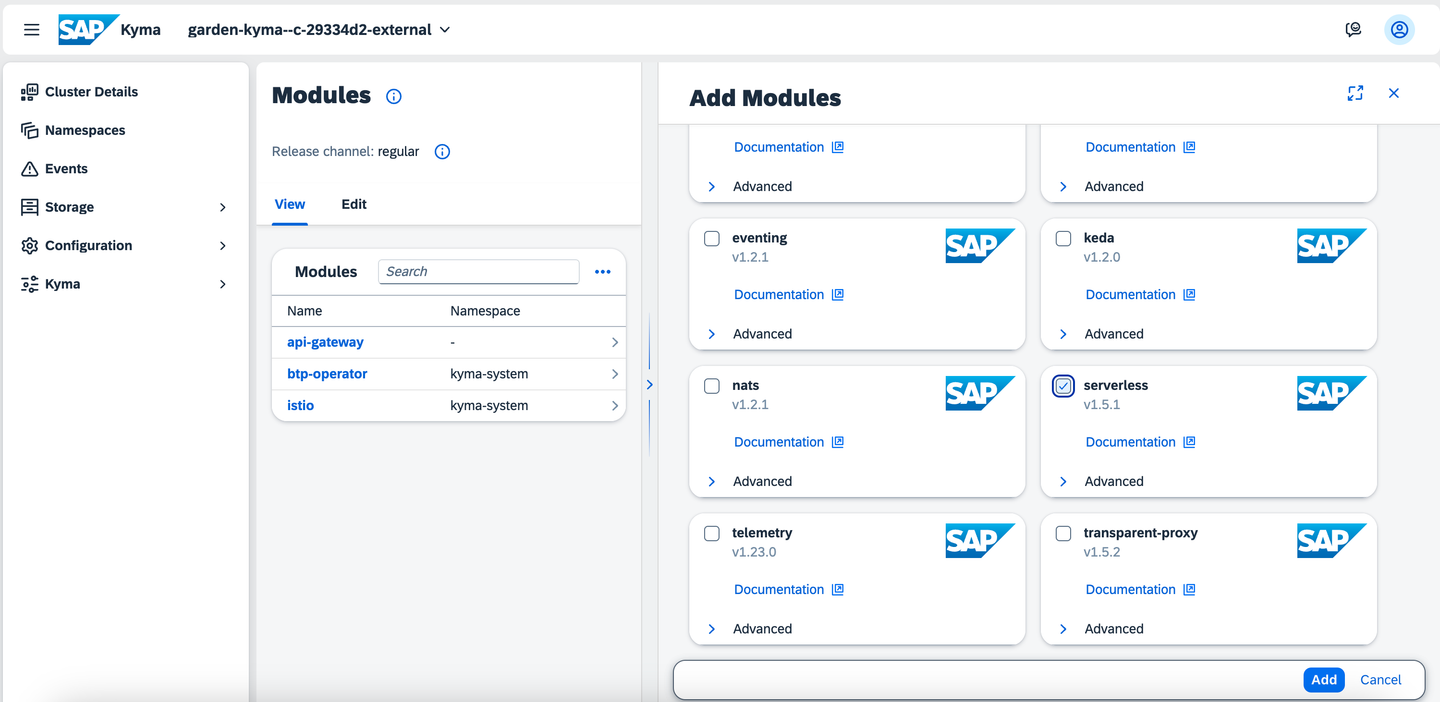1440x702 pixels.
Task: Toggle full screen for Add Modules panel
Action: pyautogui.click(x=1355, y=93)
